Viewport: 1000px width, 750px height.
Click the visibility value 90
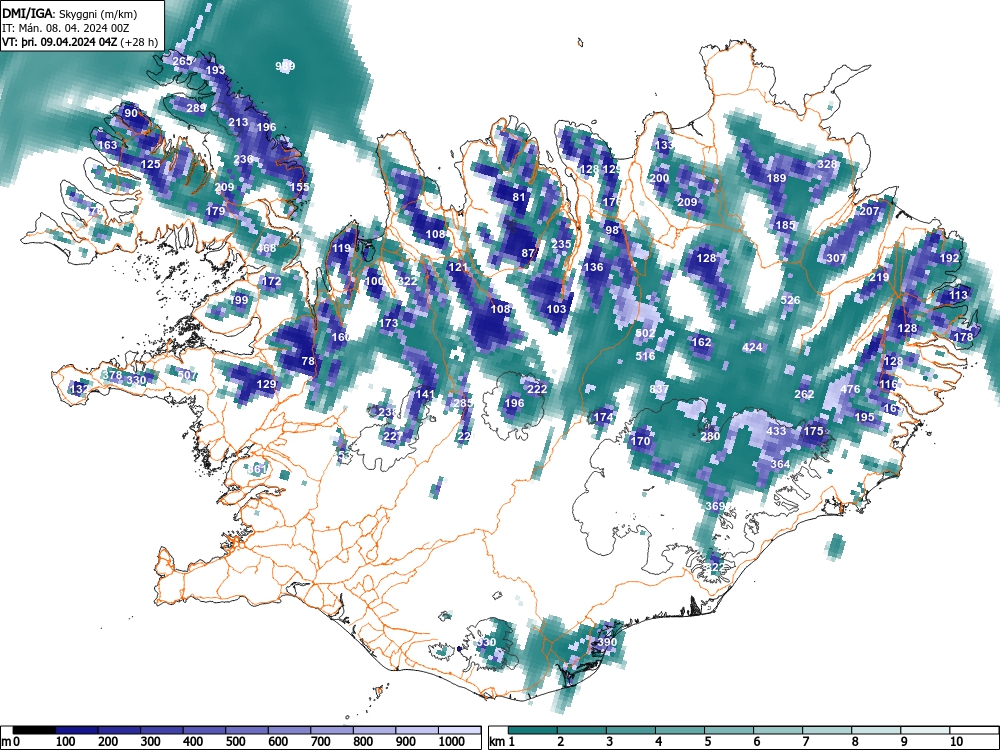tap(131, 113)
